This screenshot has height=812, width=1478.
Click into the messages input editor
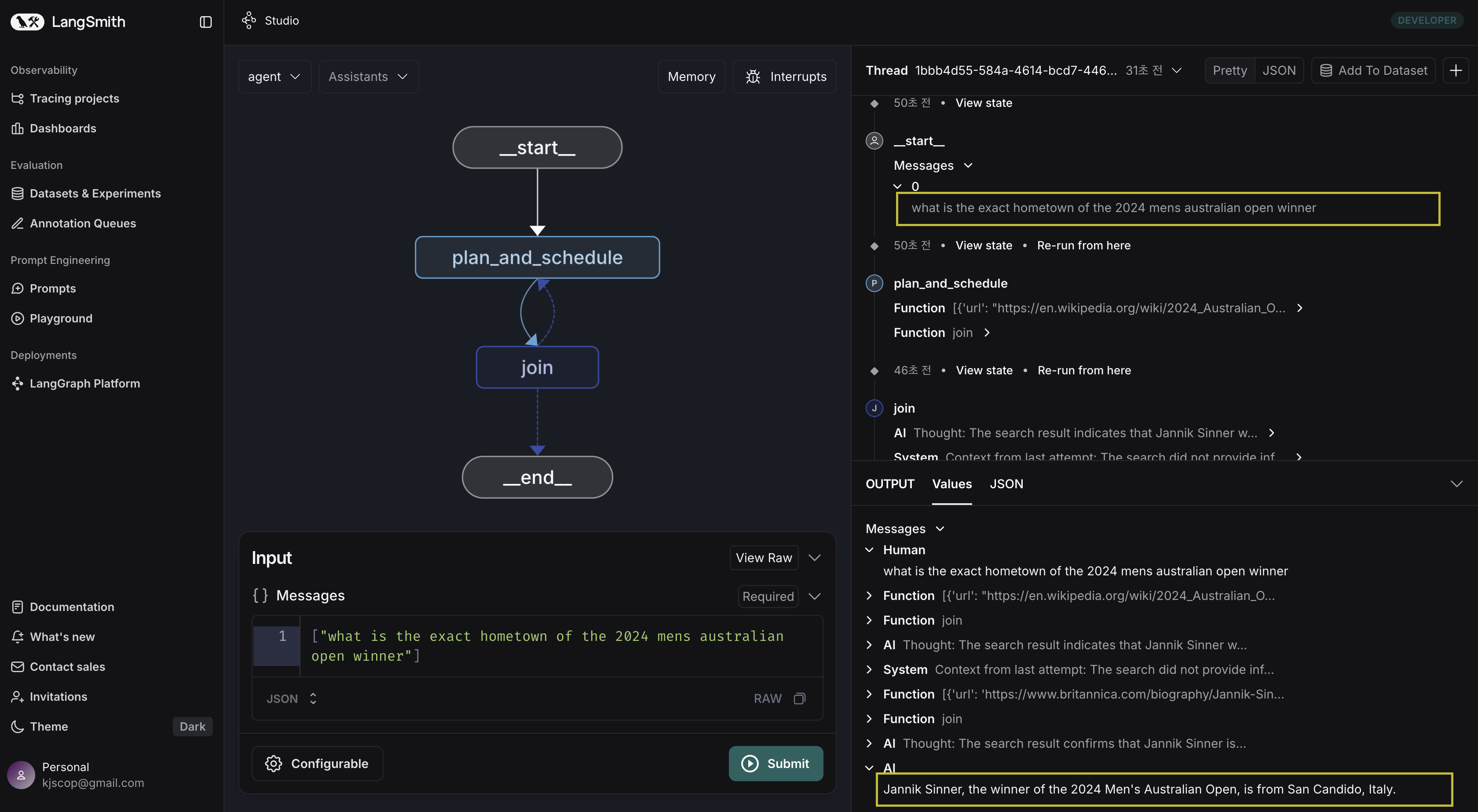(x=561, y=646)
